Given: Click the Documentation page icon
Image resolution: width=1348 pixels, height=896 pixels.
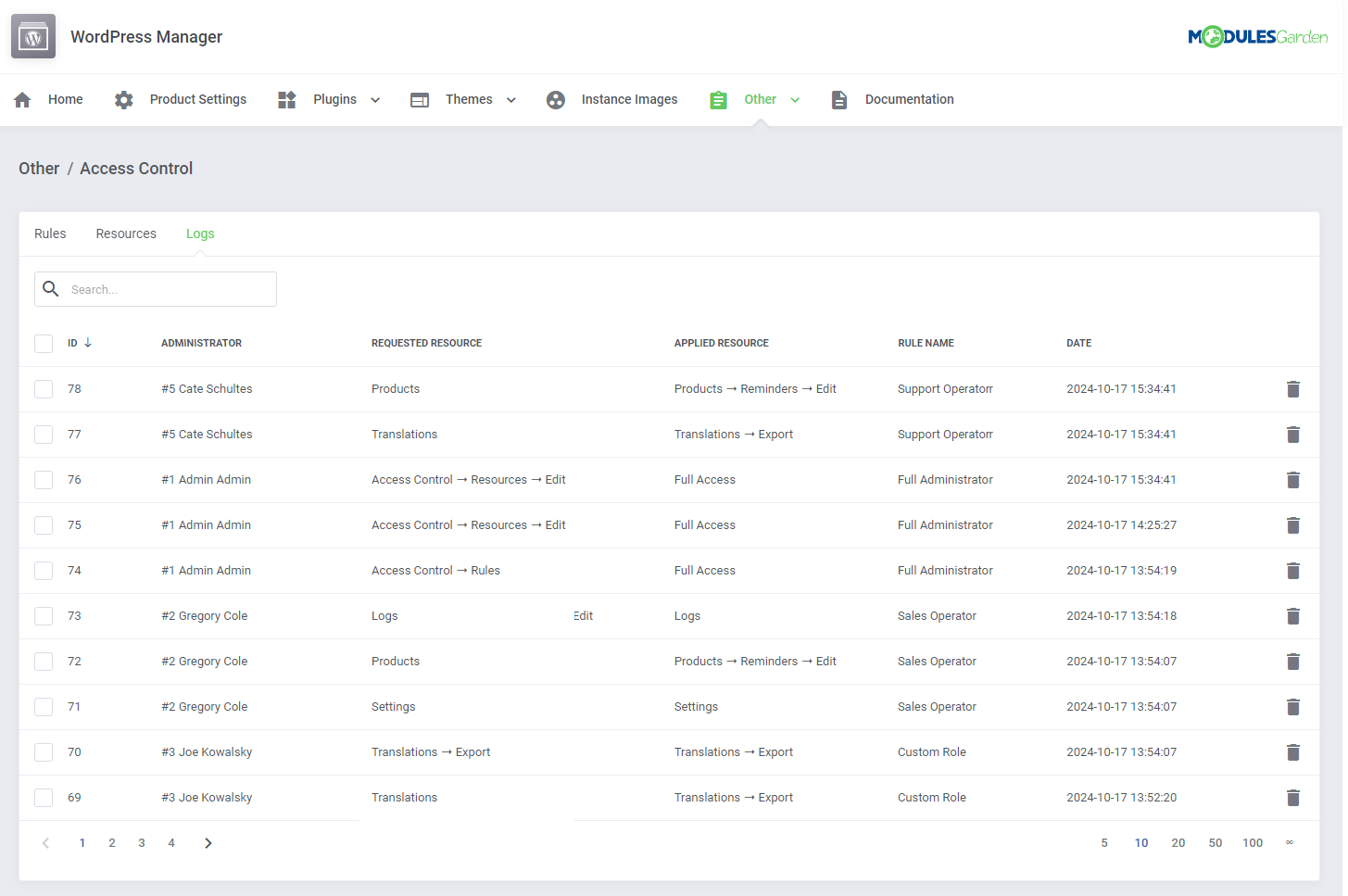Looking at the screenshot, I should tap(838, 99).
